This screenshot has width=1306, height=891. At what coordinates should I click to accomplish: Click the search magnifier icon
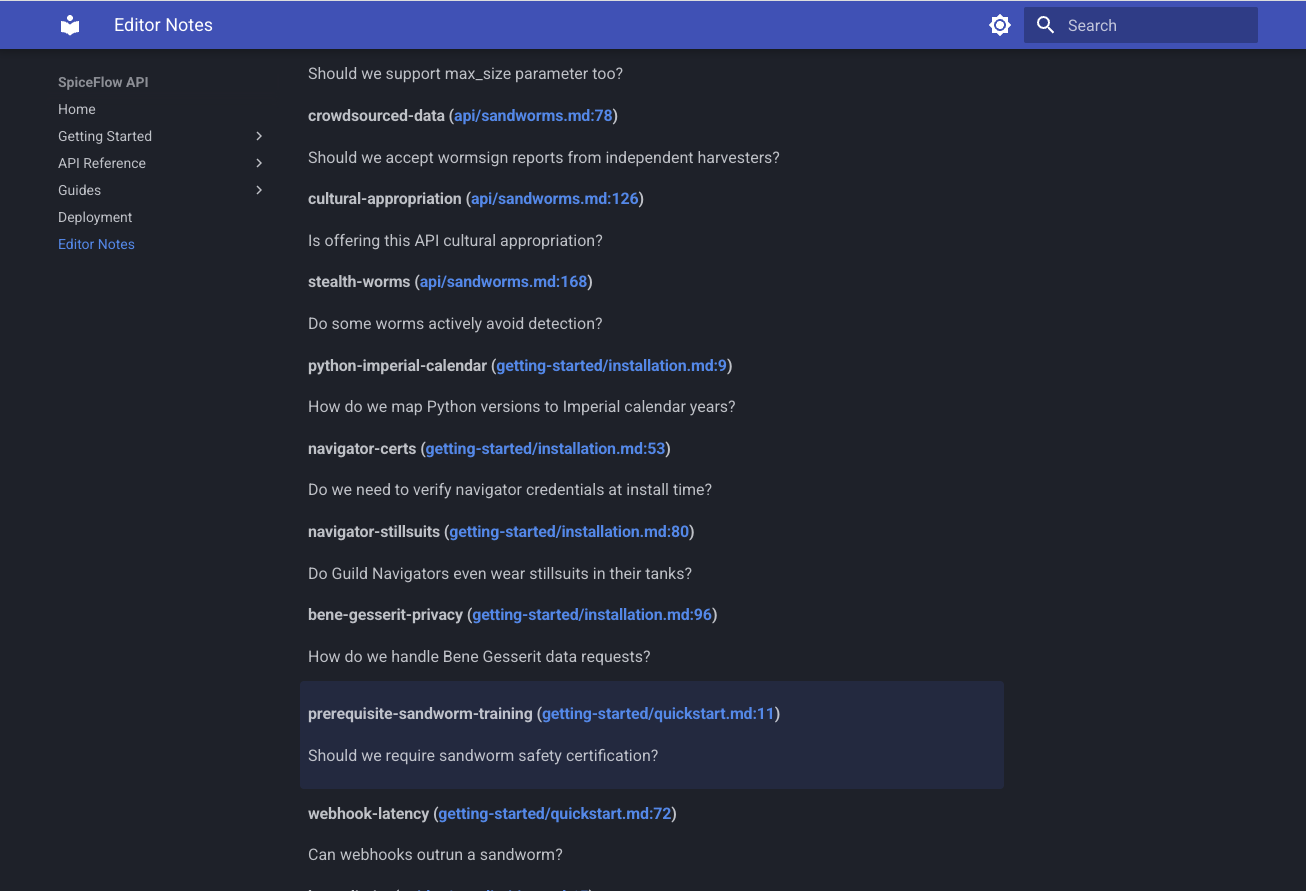(1045, 24)
